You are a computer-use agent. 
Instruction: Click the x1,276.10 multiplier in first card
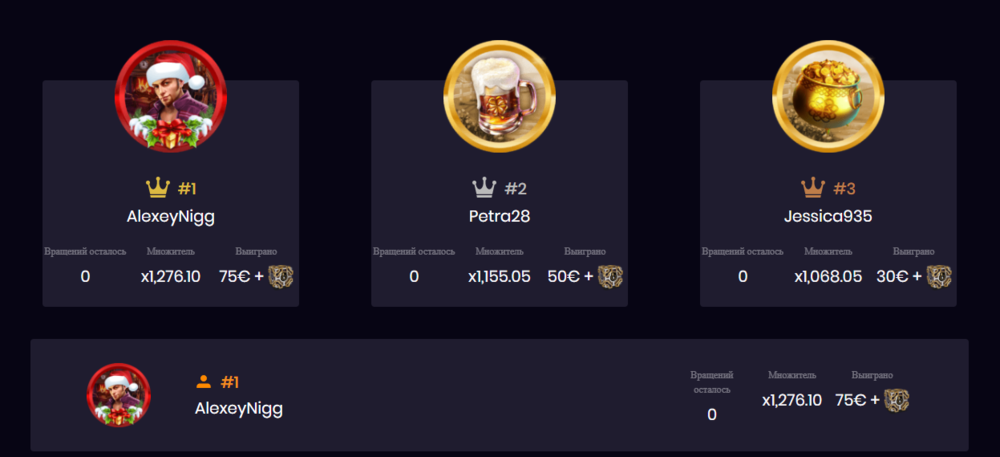[170, 277]
